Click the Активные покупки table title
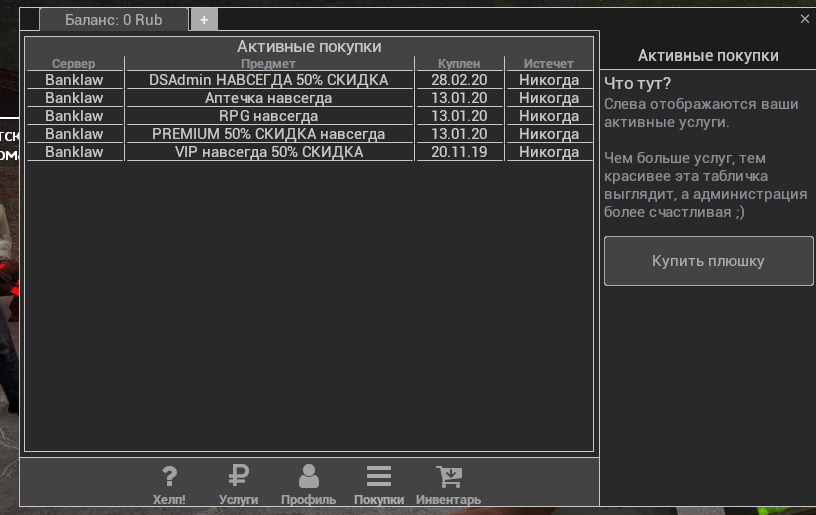Image resolution: width=816 pixels, height=515 pixels. click(309, 46)
